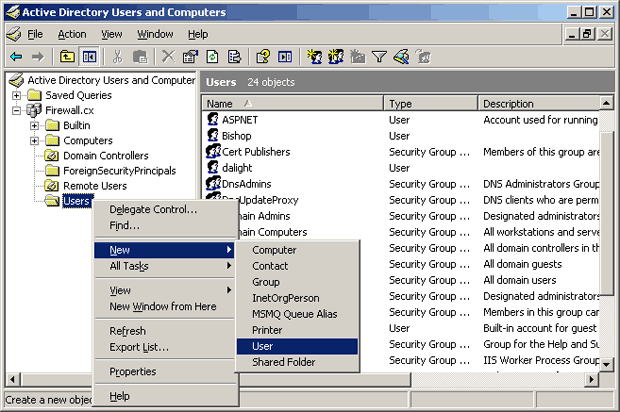Click the action pane toggle icon
Screen dimensions: 620x412
[285, 57]
